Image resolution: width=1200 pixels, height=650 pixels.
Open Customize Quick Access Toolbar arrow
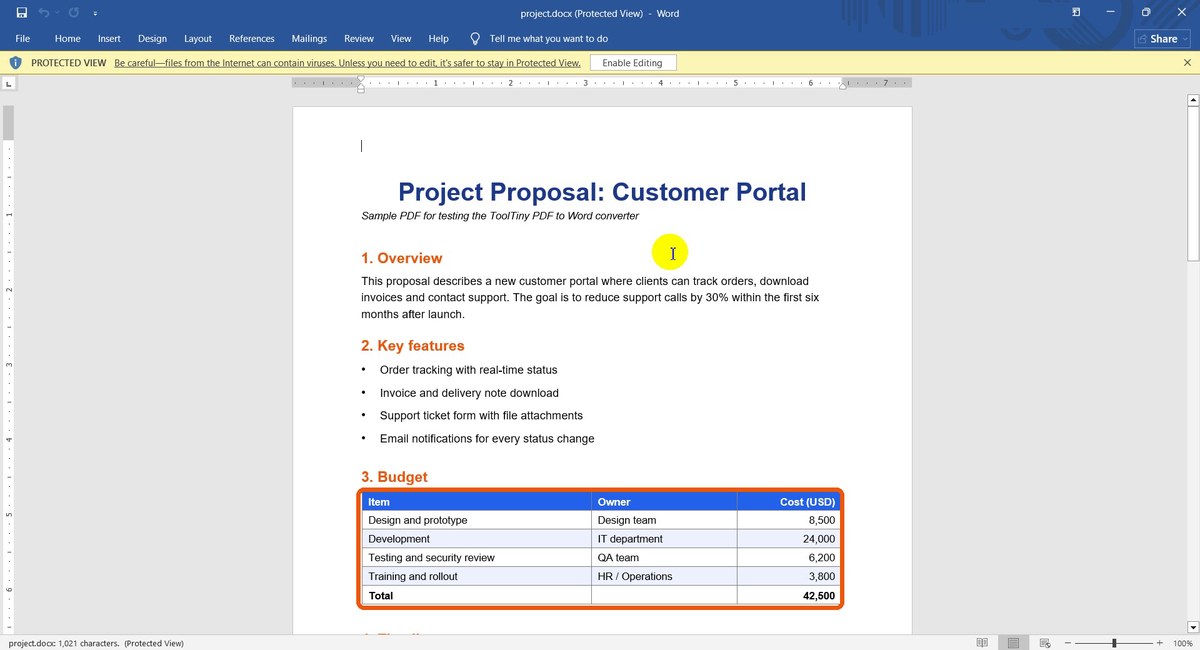[x=95, y=14]
